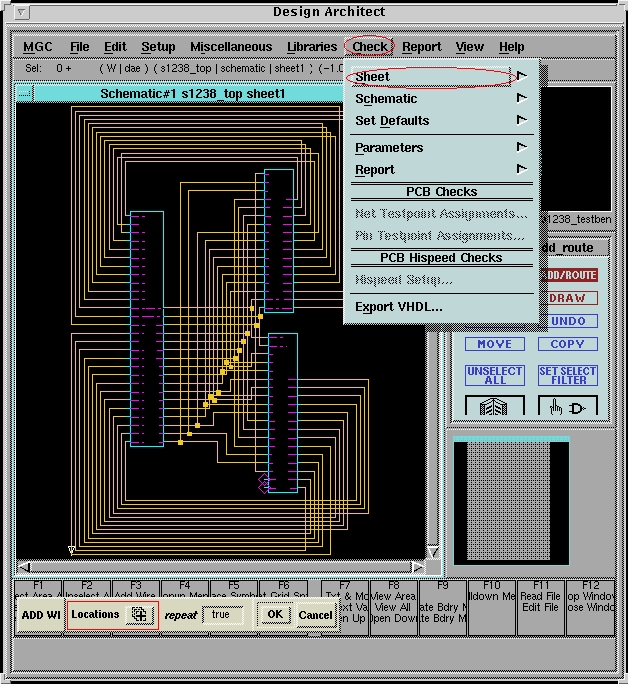Click OK in the Add Wire prompt bar
The width and height of the screenshot is (628, 684).
click(275, 615)
